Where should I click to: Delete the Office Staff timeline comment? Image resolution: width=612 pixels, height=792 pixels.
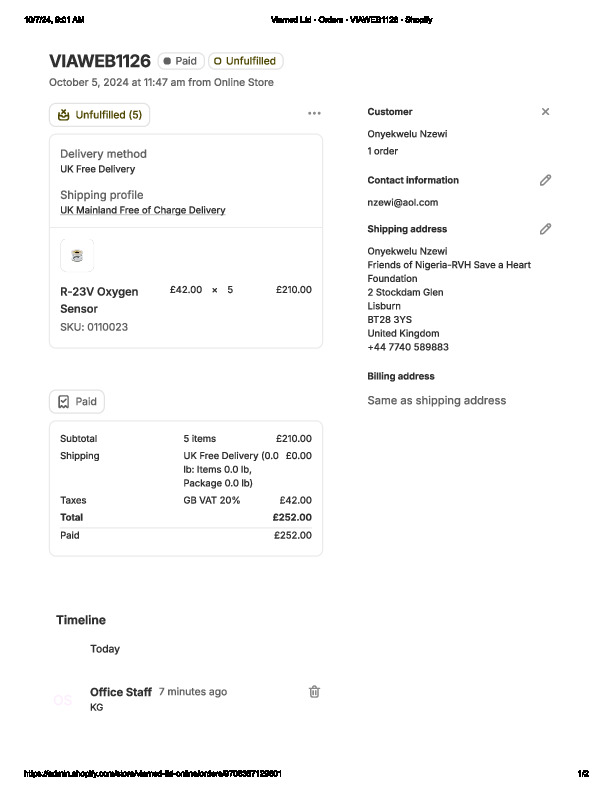point(314,691)
